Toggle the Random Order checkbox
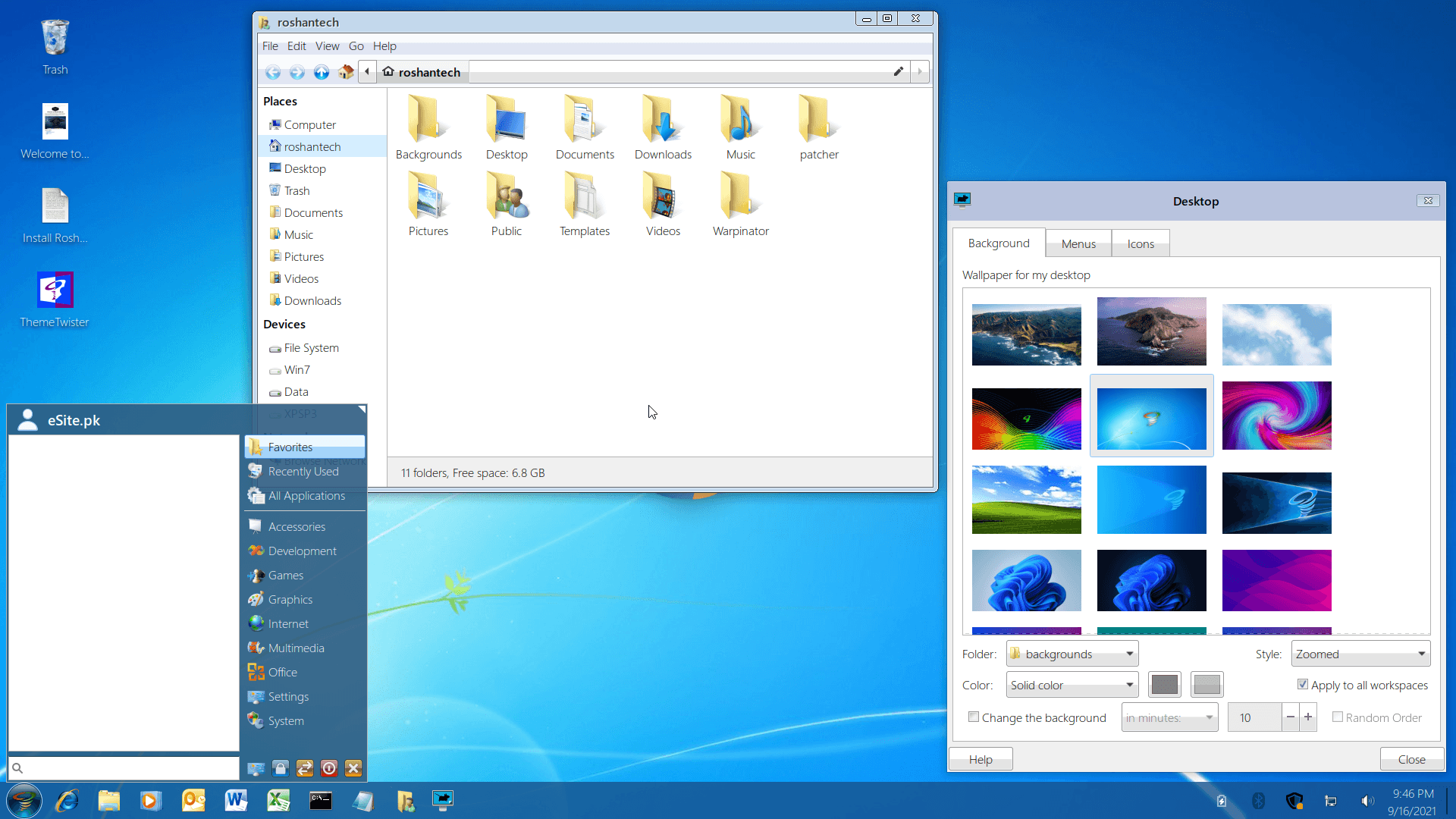The image size is (1456, 819). pos(1338,717)
